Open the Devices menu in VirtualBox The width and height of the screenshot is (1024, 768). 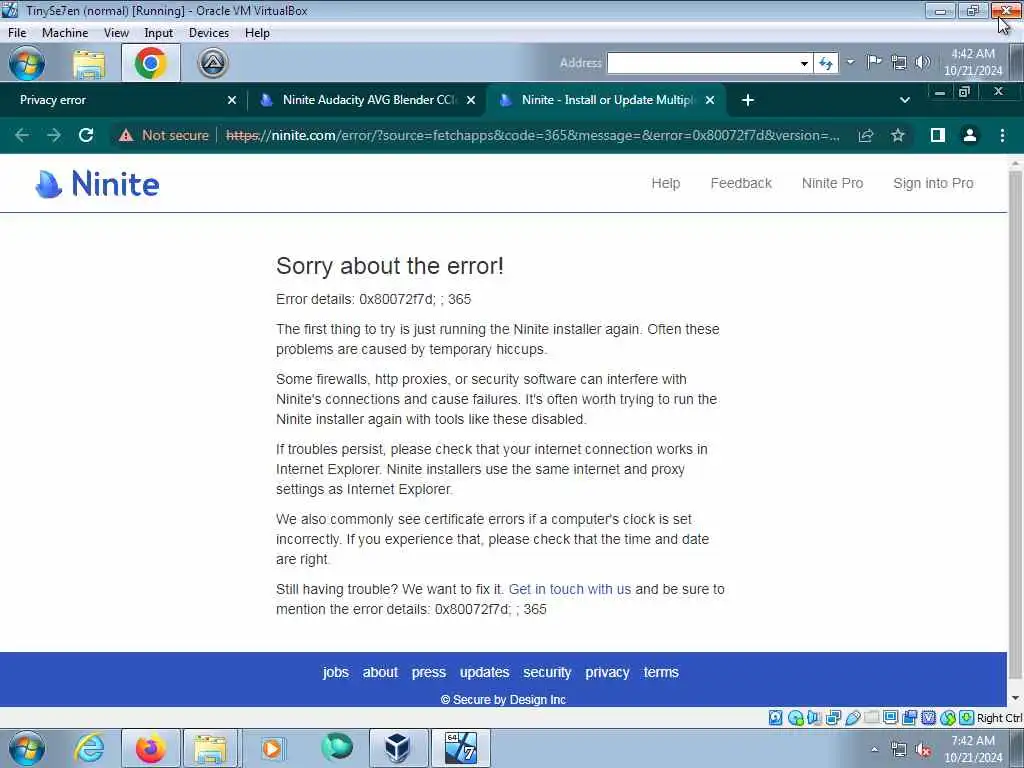coord(209,33)
